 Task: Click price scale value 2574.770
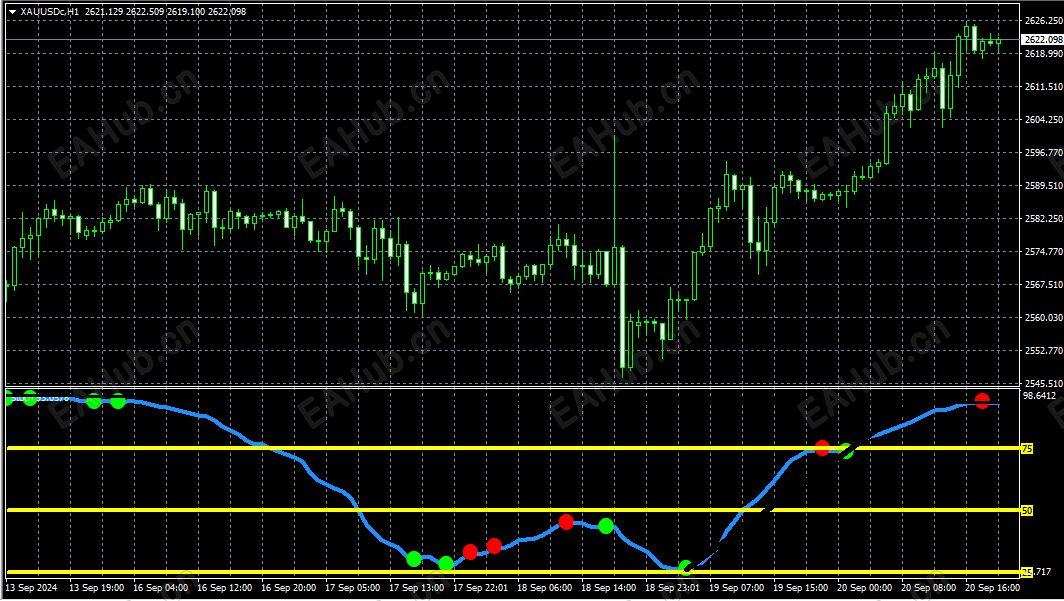1044,252
